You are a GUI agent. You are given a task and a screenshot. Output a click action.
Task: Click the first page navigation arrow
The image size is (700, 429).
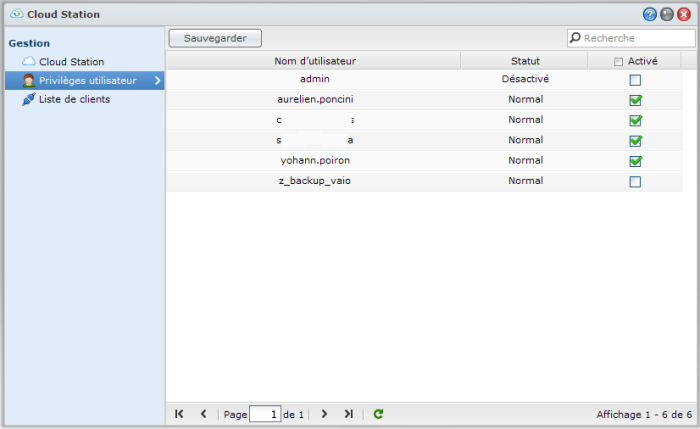179,413
